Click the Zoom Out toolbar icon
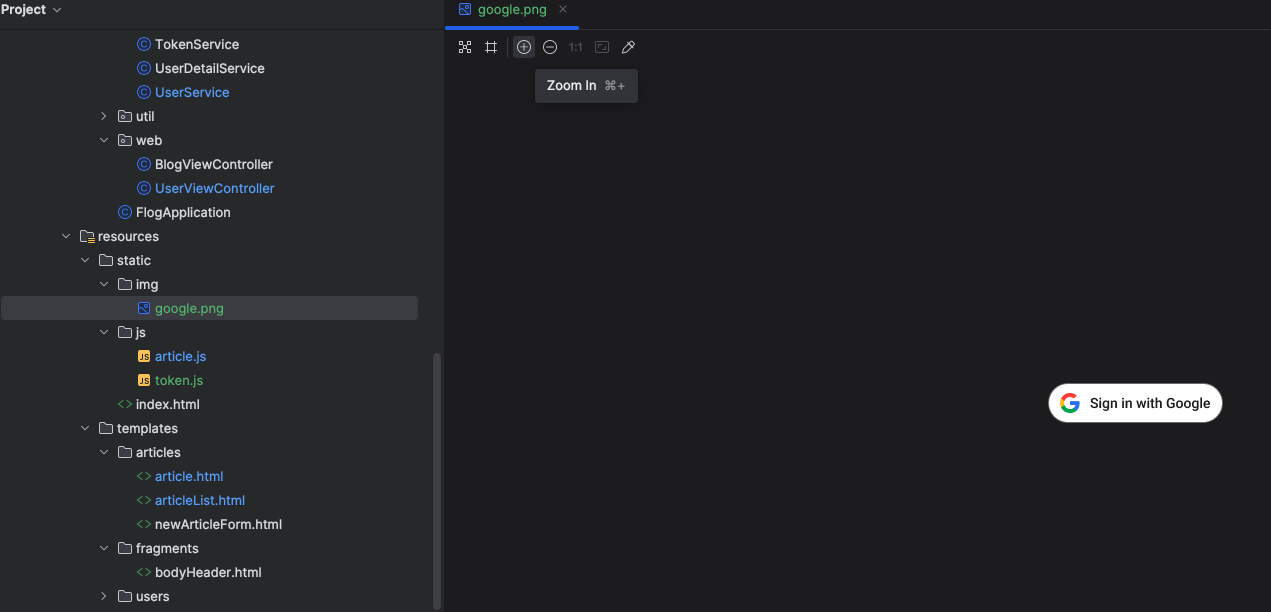The height and width of the screenshot is (612, 1271). pos(550,47)
